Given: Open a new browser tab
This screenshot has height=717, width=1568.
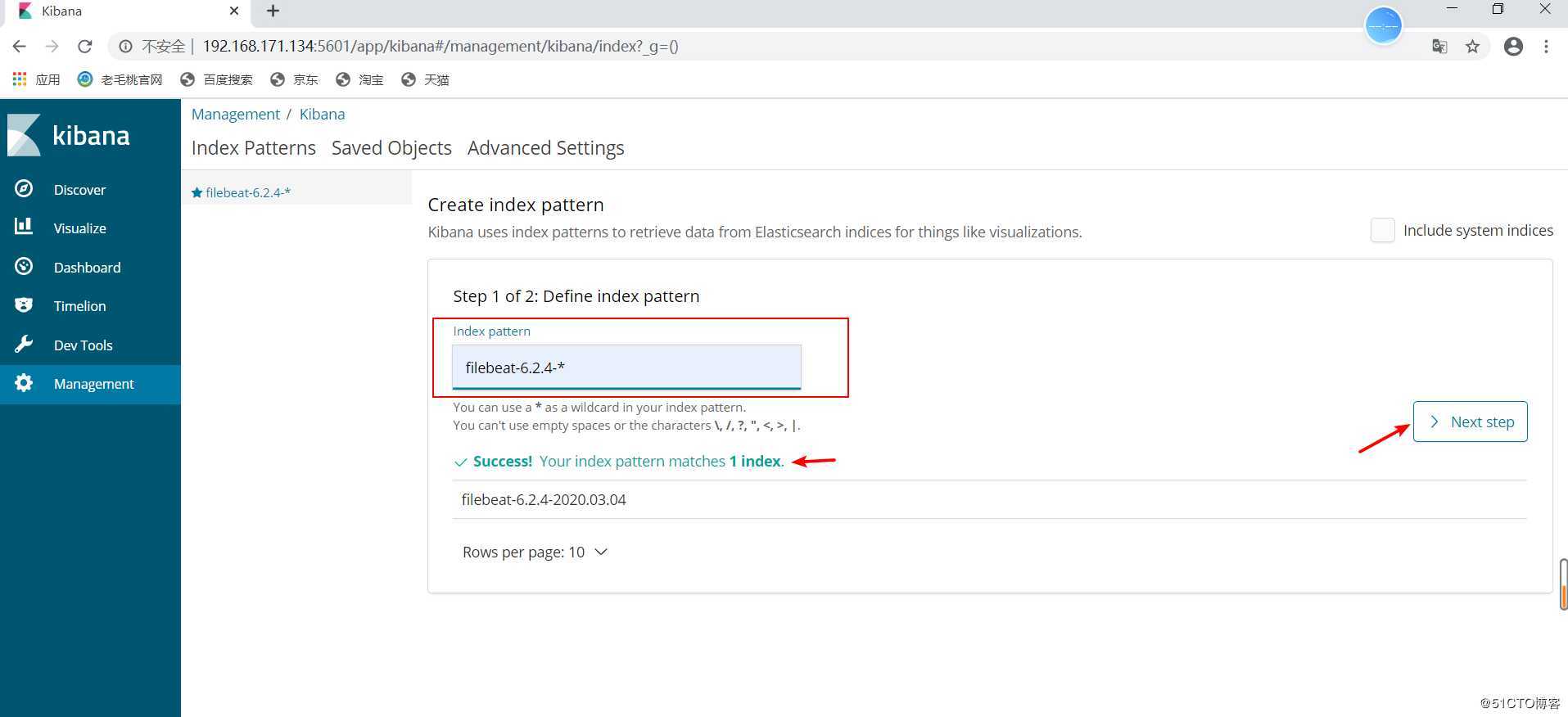Looking at the screenshot, I should pyautogui.click(x=273, y=11).
